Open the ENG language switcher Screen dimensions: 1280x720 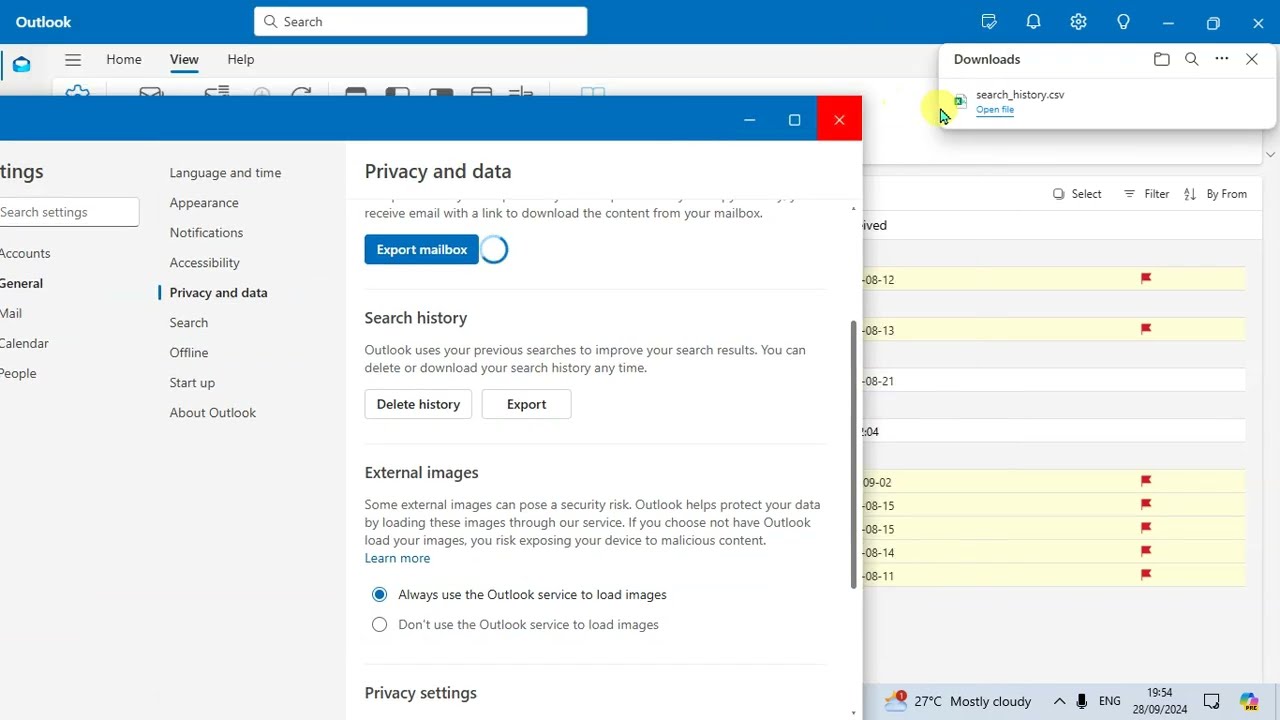click(1109, 701)
